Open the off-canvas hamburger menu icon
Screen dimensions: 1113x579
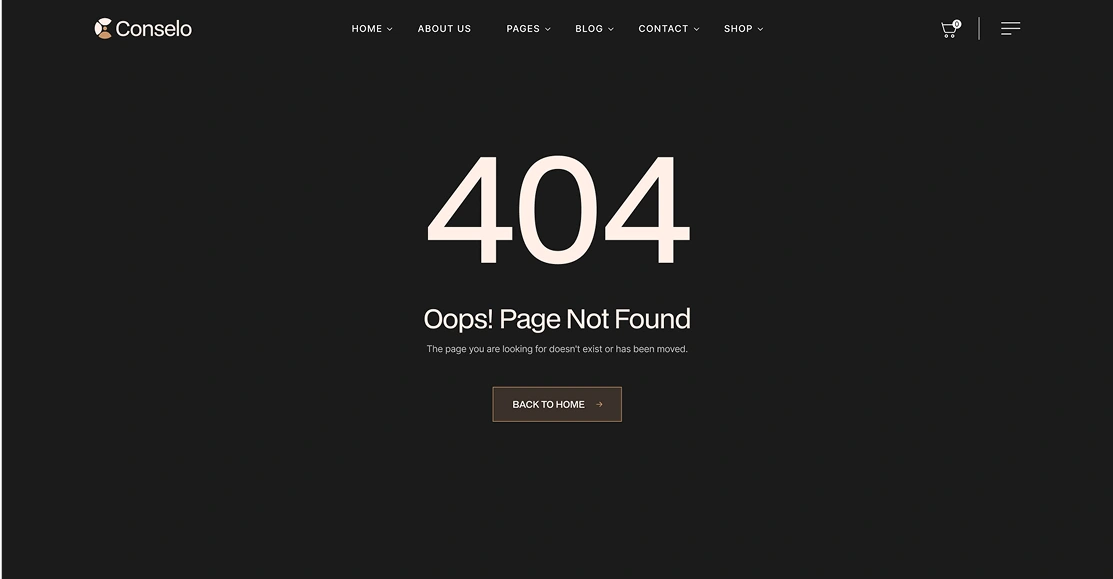pos(1011,28)
